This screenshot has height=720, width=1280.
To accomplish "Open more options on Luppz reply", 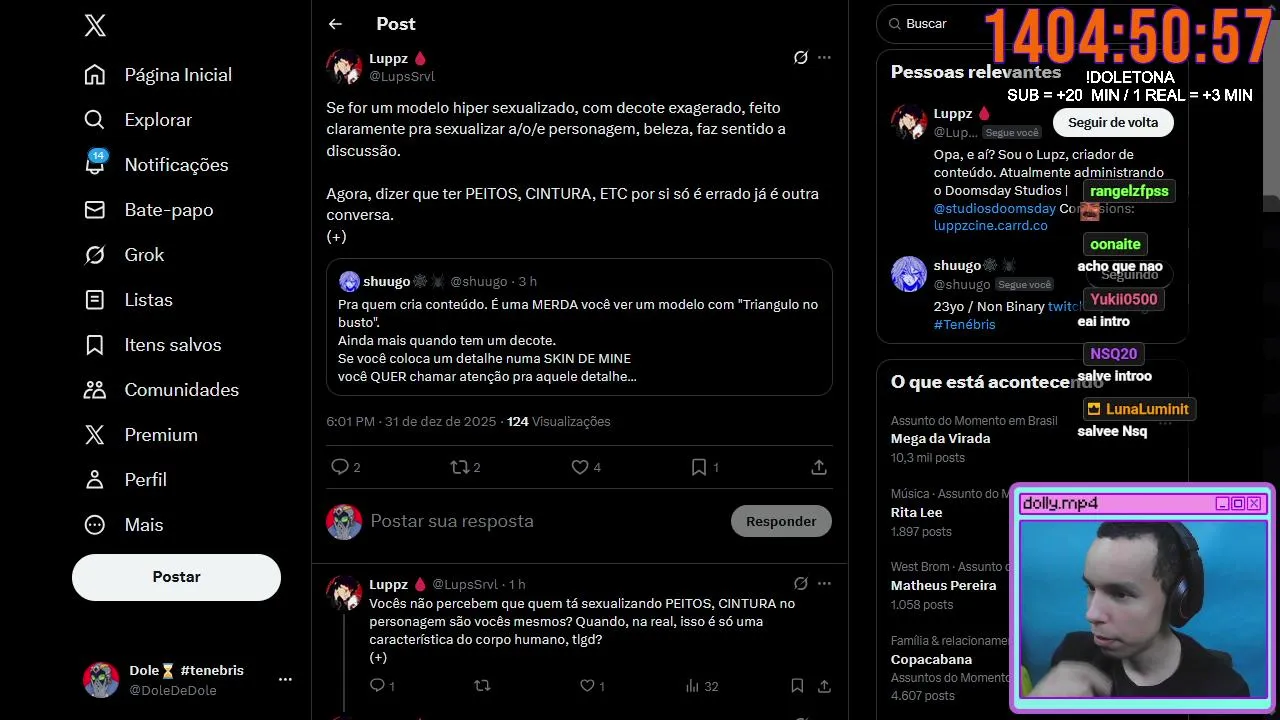I will click(824, 584).
